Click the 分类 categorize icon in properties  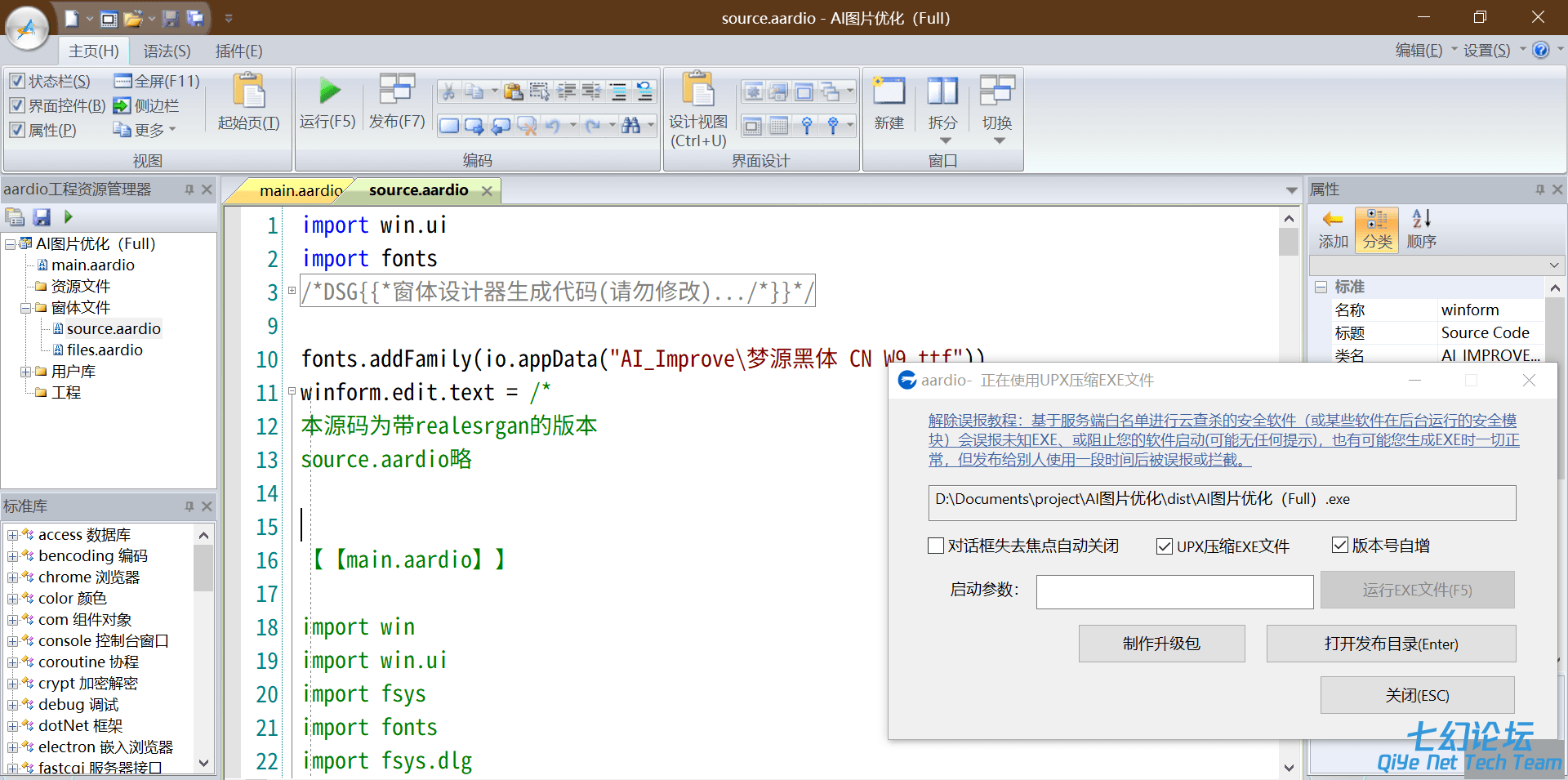click(1377, 219)
